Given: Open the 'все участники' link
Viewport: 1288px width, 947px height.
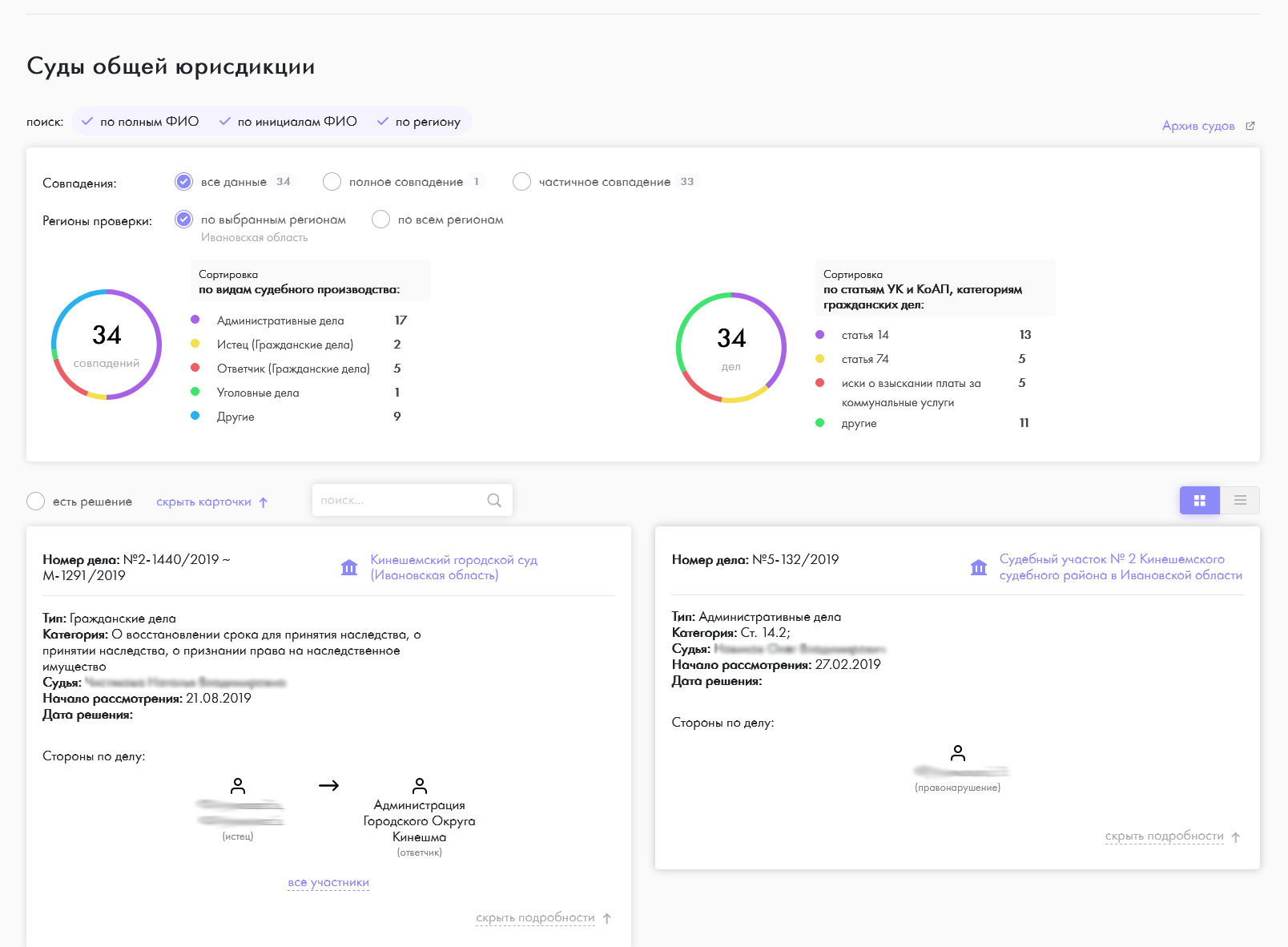Looking at the screenshot, I should click(x=328, y=883).
